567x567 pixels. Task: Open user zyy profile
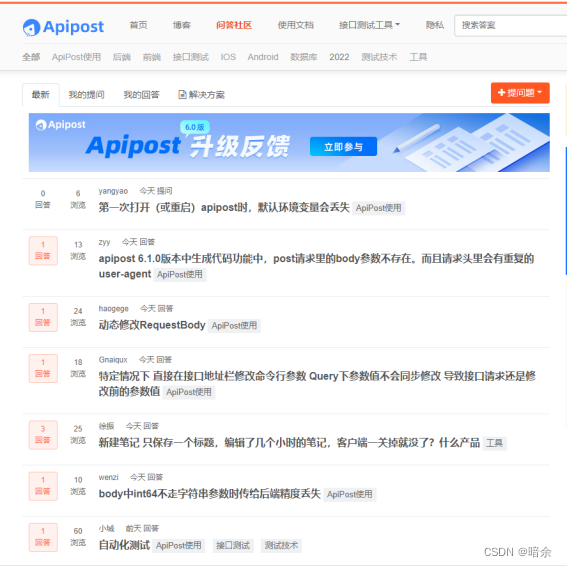pyautogui.click(x=104, y=242)
